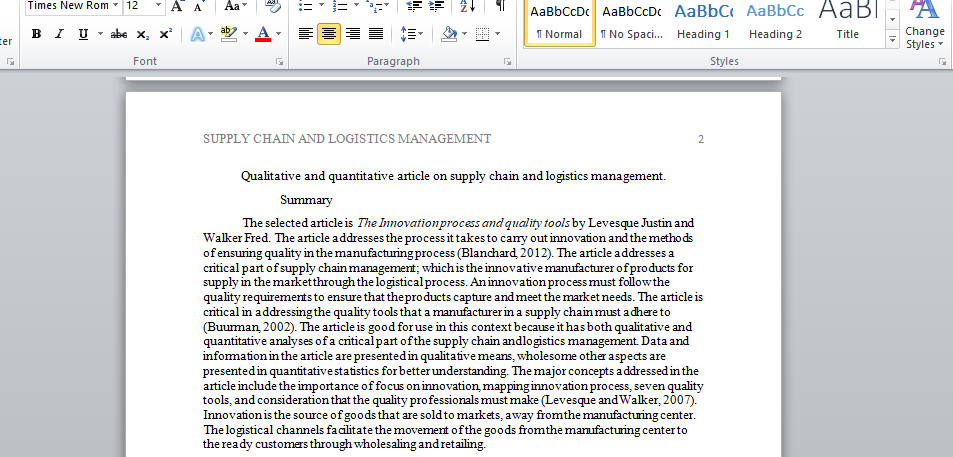Screen dimensions: 953x457
Task: Open Clipboard dialog launcher
Action: (10, 62)
